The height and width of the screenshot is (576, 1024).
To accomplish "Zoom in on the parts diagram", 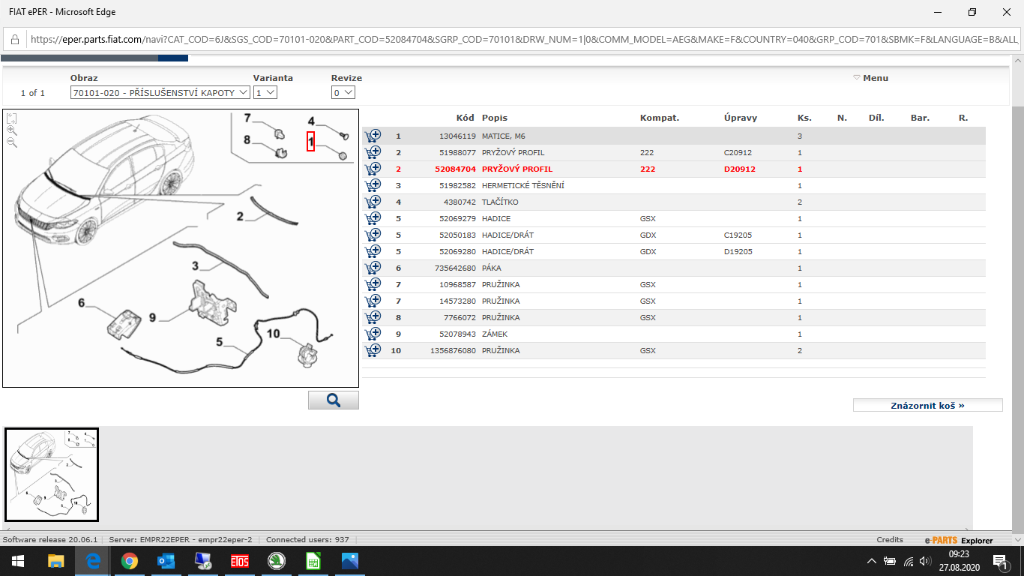I will [12, 131].
